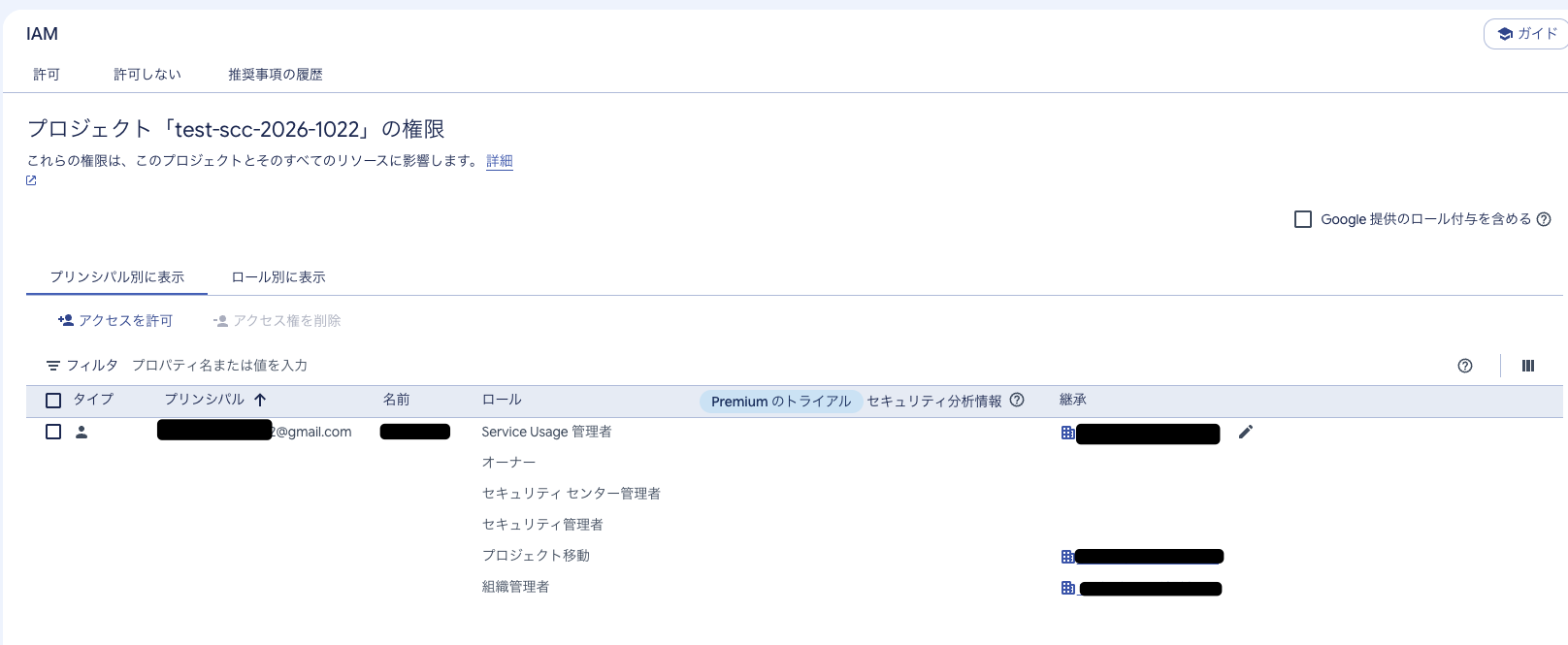This screenshot has width=1568, height=645.
Task: Click the gmail.com principal email
Action: (254, 432)
